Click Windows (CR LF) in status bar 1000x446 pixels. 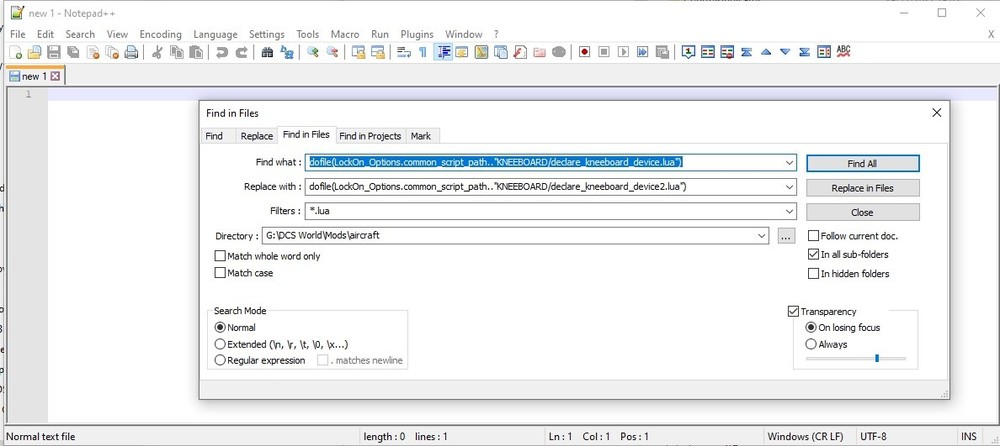(x=804, y=437)
